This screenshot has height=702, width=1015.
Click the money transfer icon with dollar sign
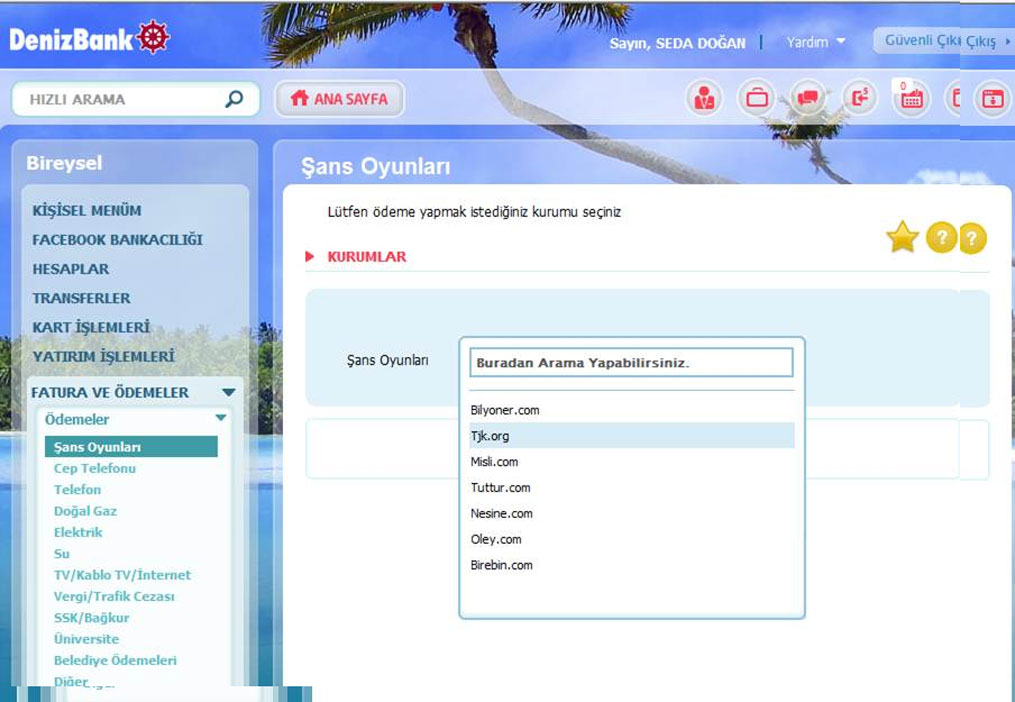pos(860,99)
